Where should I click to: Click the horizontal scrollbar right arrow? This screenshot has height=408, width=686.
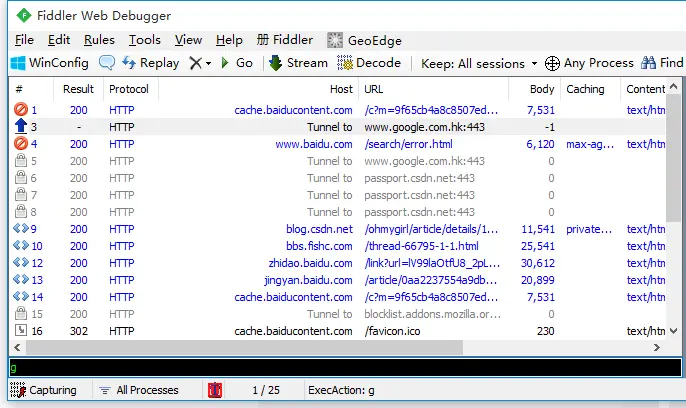pyautogui.click(x=657, y=348)
